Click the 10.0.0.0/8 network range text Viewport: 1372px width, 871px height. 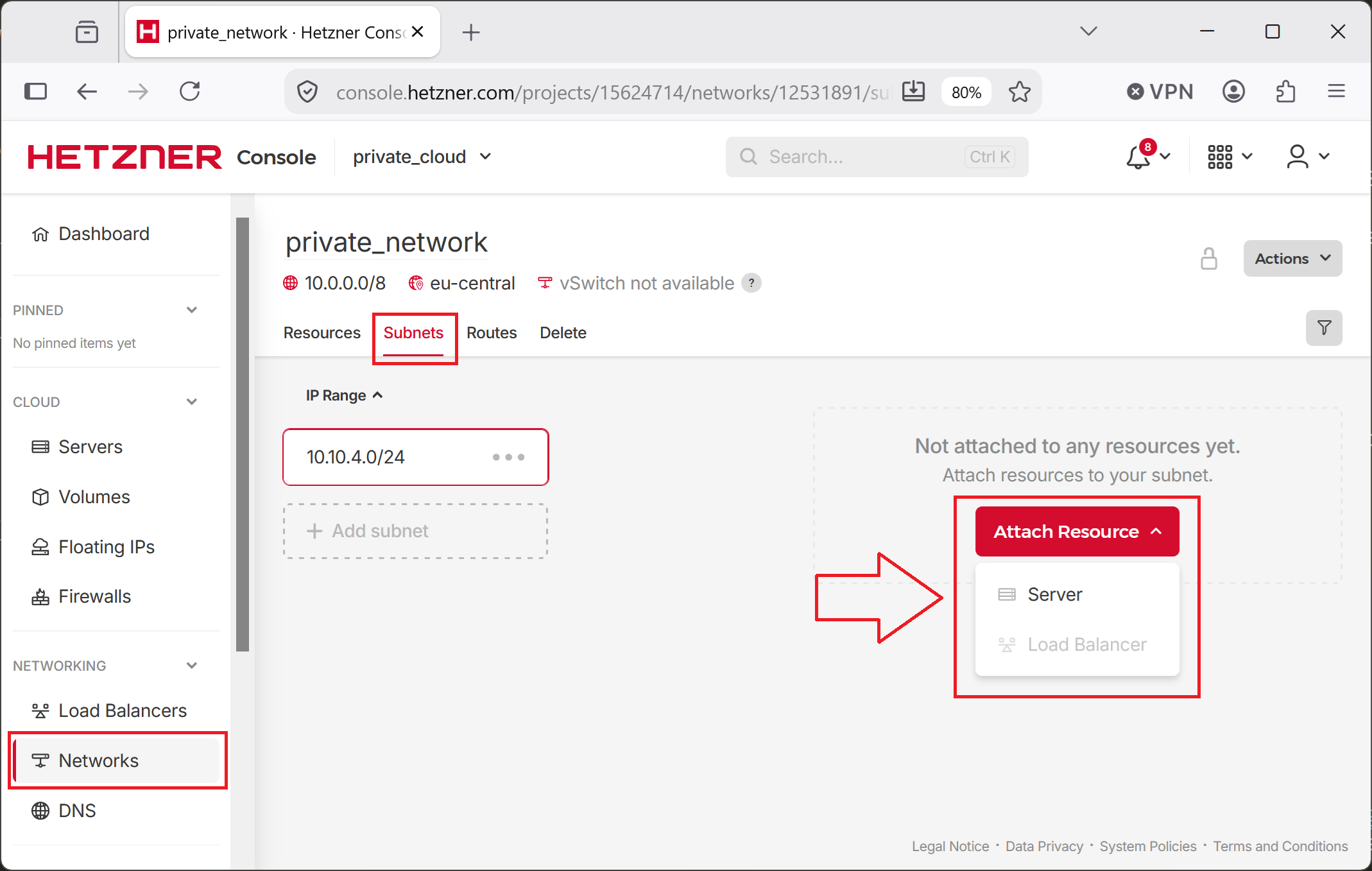345,283
